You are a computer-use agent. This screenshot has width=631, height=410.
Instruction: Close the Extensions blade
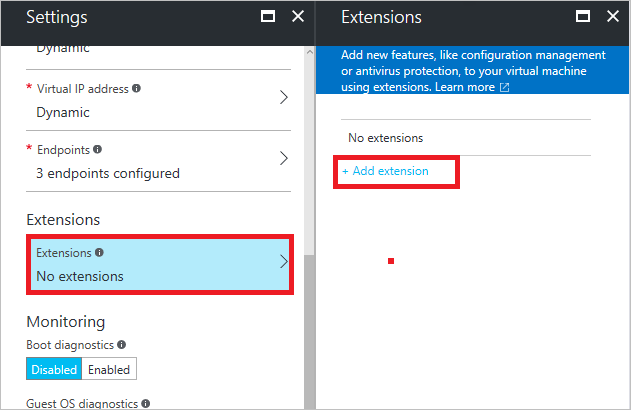(612, 16)
